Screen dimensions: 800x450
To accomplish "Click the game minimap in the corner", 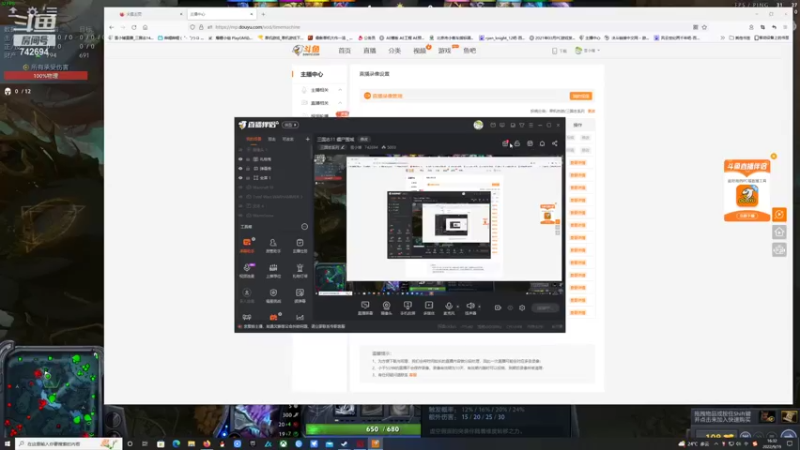I will pos(51,394).
